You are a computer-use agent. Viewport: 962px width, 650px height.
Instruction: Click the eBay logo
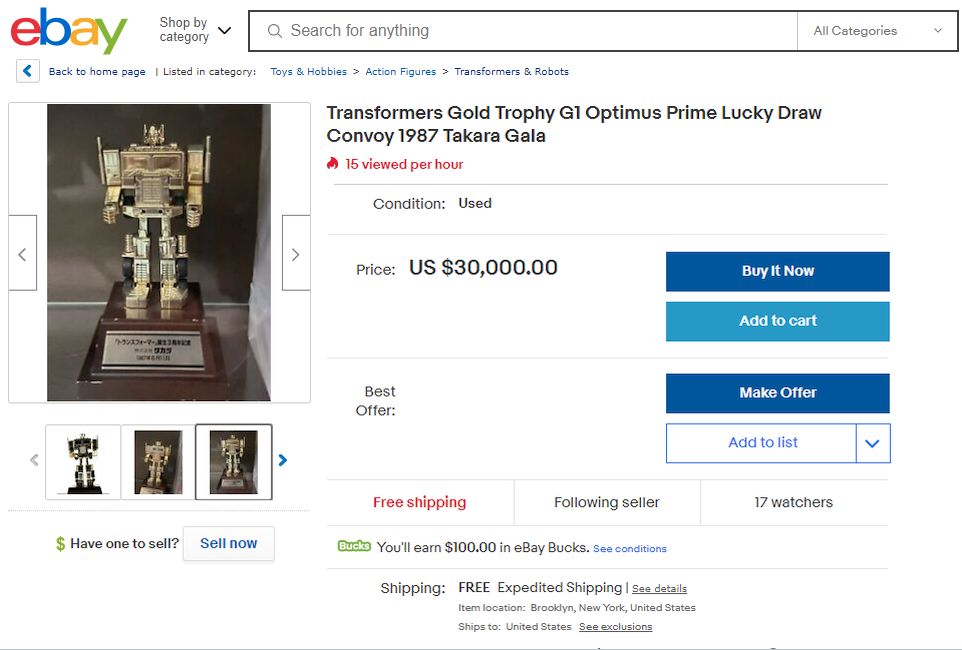click(69, 31)
